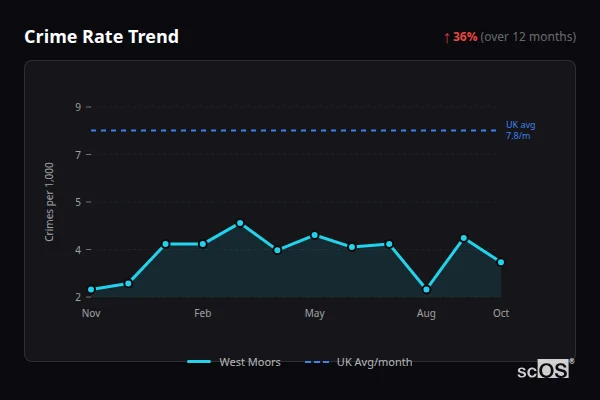This screenshot has height=400, width=600.
Task: Click the May data point
Action: [315, 235]
